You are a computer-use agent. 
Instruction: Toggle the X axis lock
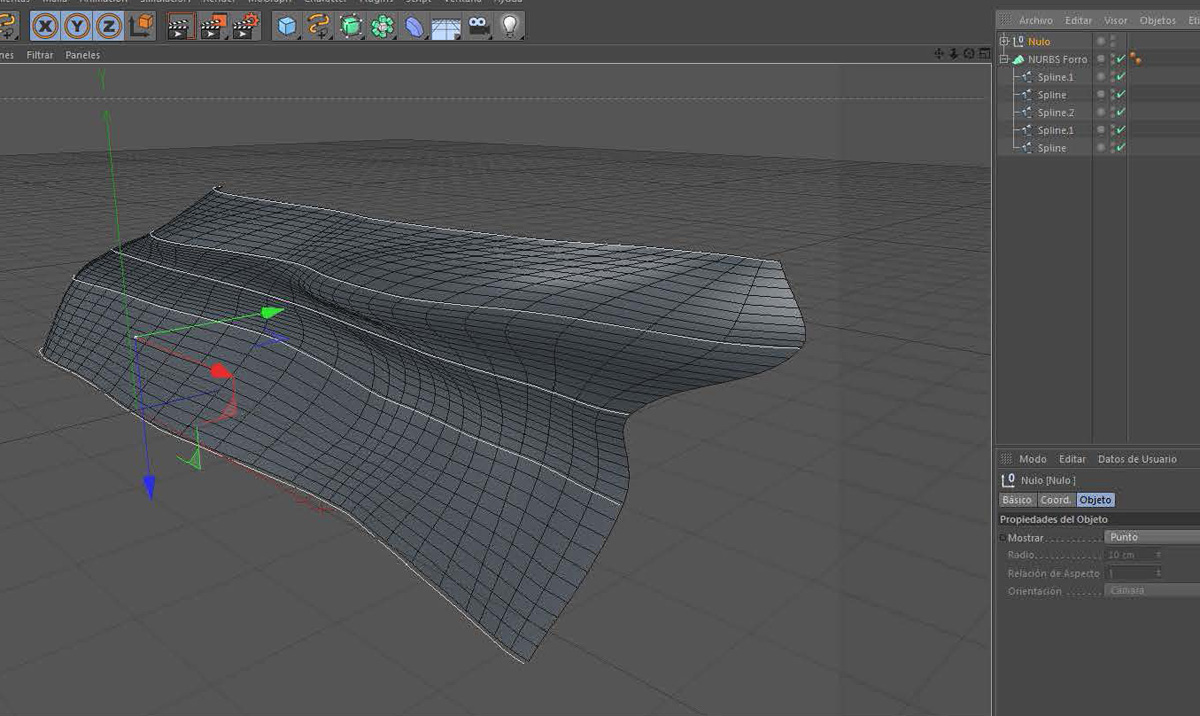coord(46,26)
